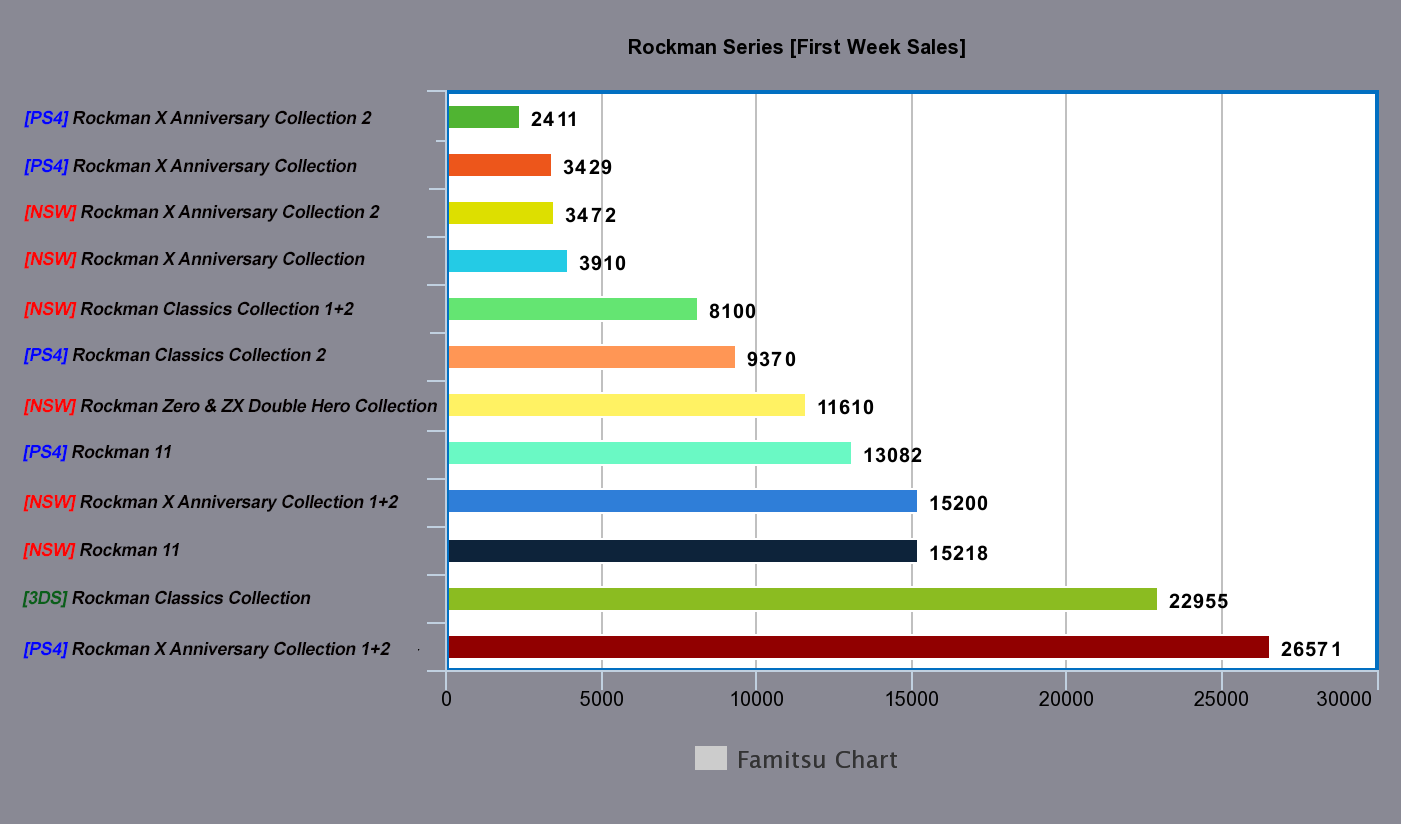Screen dimensions: 1401x824
Task: Select the orange bar valued 9370
Action: 592,357
